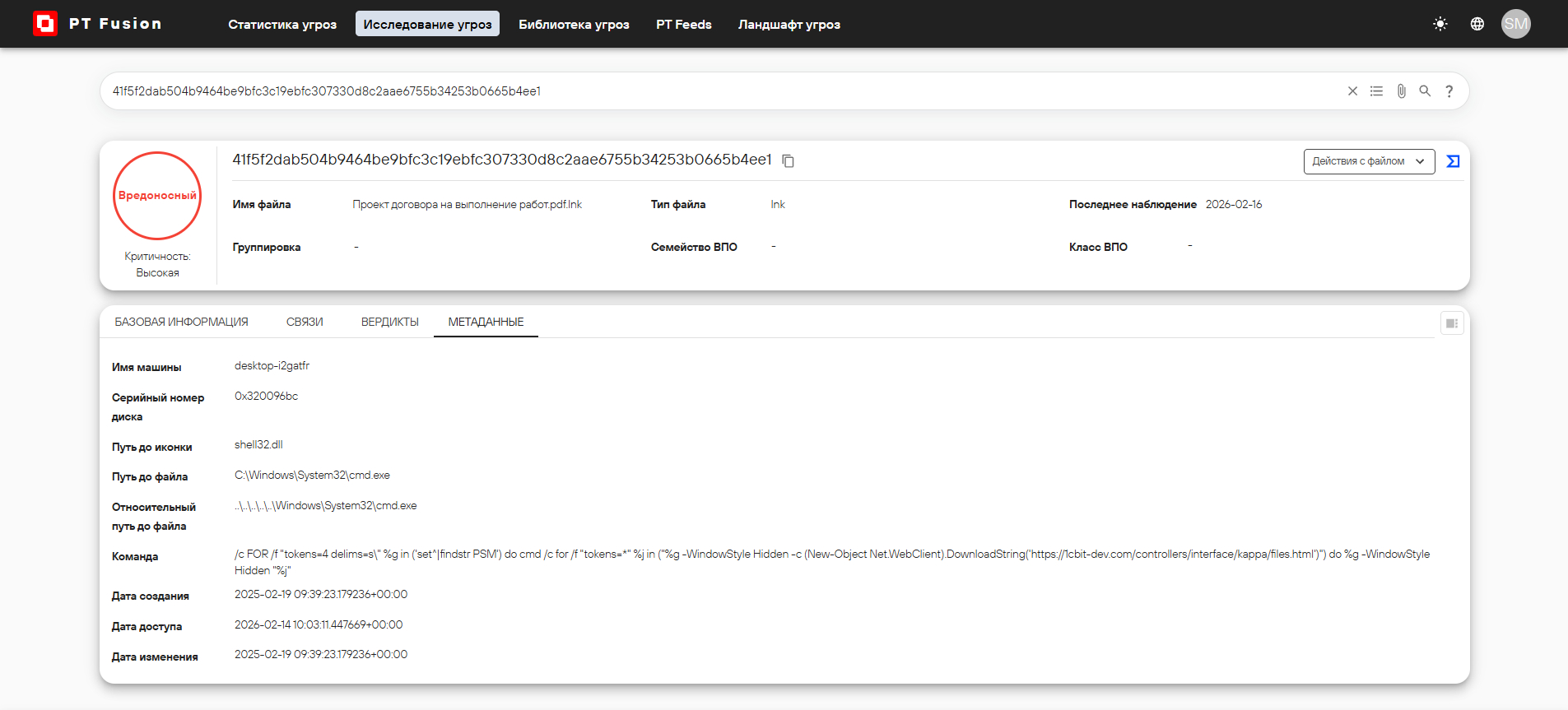The width and height of the screenshot is (1568, 710).
Task: Navigate to 'Ландшафт угроз'
Action: tap(789, 24)
